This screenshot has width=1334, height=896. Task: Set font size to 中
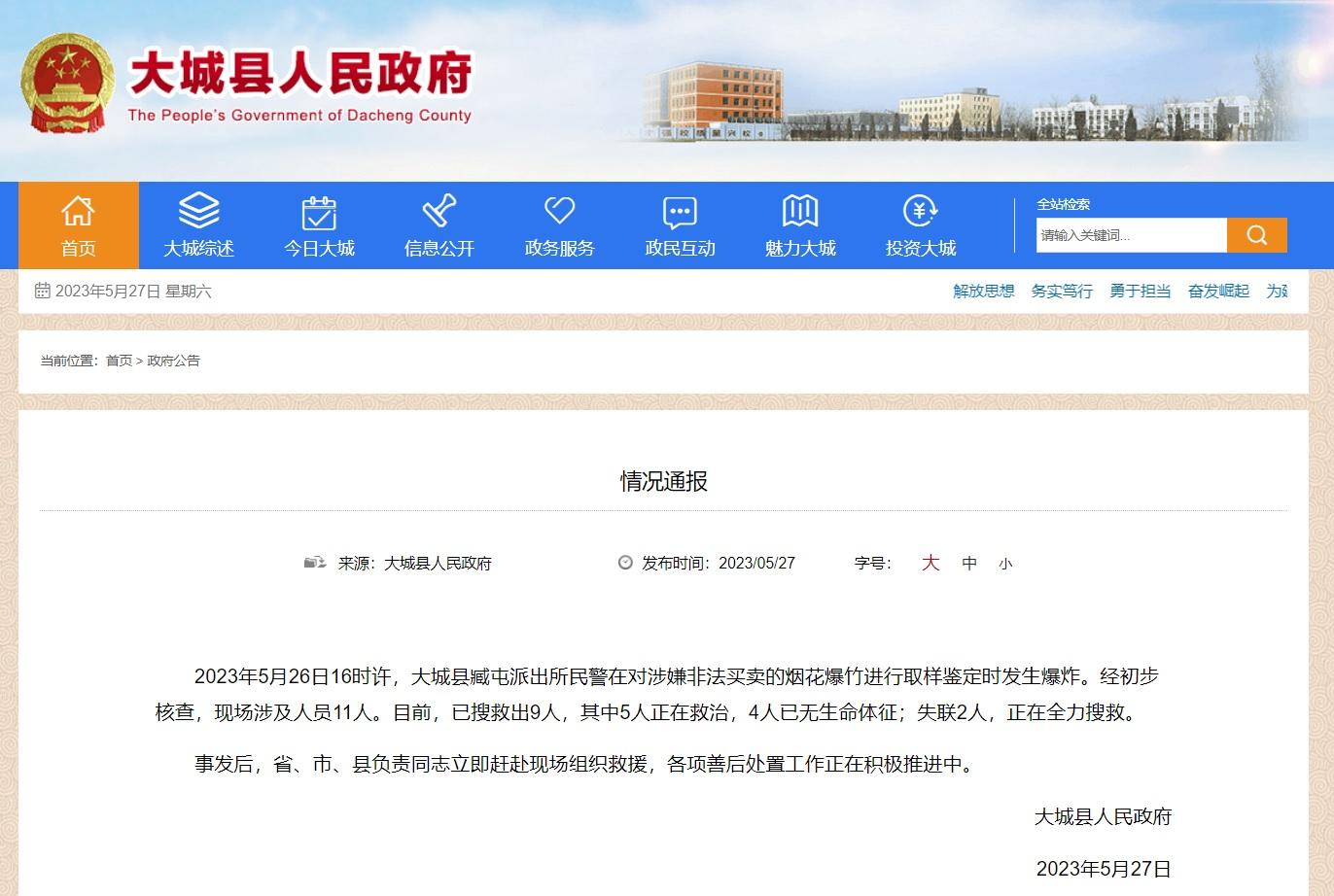pyautogui.click(x=969, y=564)
